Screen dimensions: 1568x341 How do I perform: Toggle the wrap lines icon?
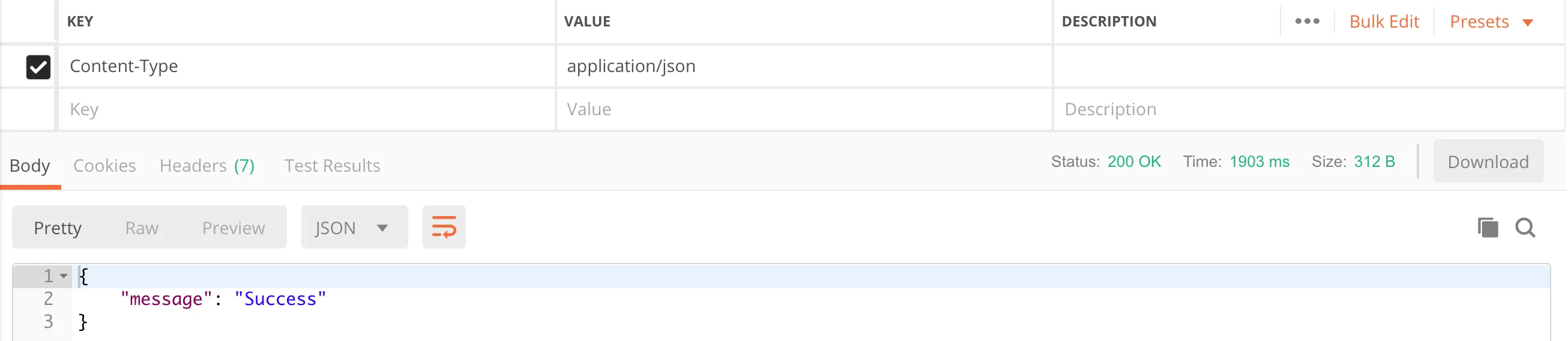[444, 227]
